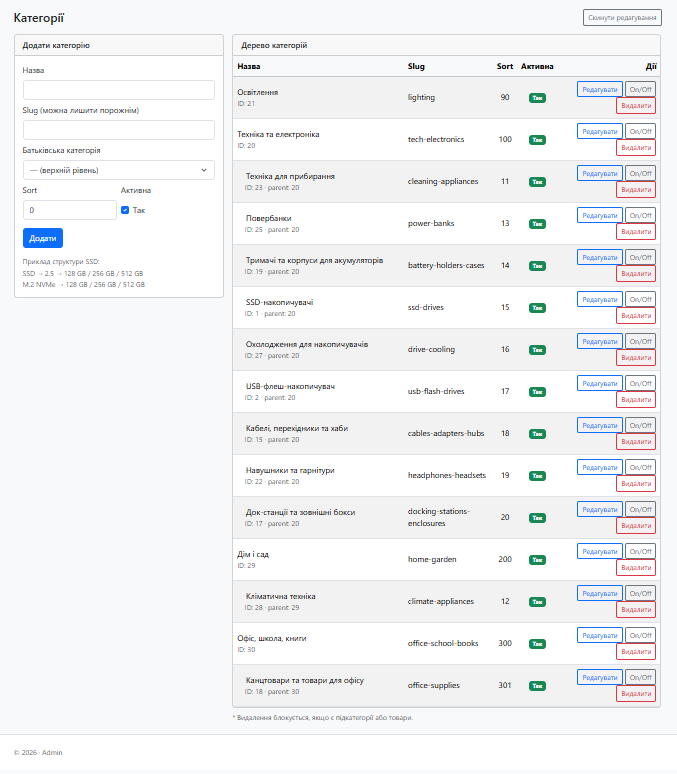Screen dimensions: 677x774
Task: Toggle On/Off for Техніка та електроніка
Action: coord(640,131)
